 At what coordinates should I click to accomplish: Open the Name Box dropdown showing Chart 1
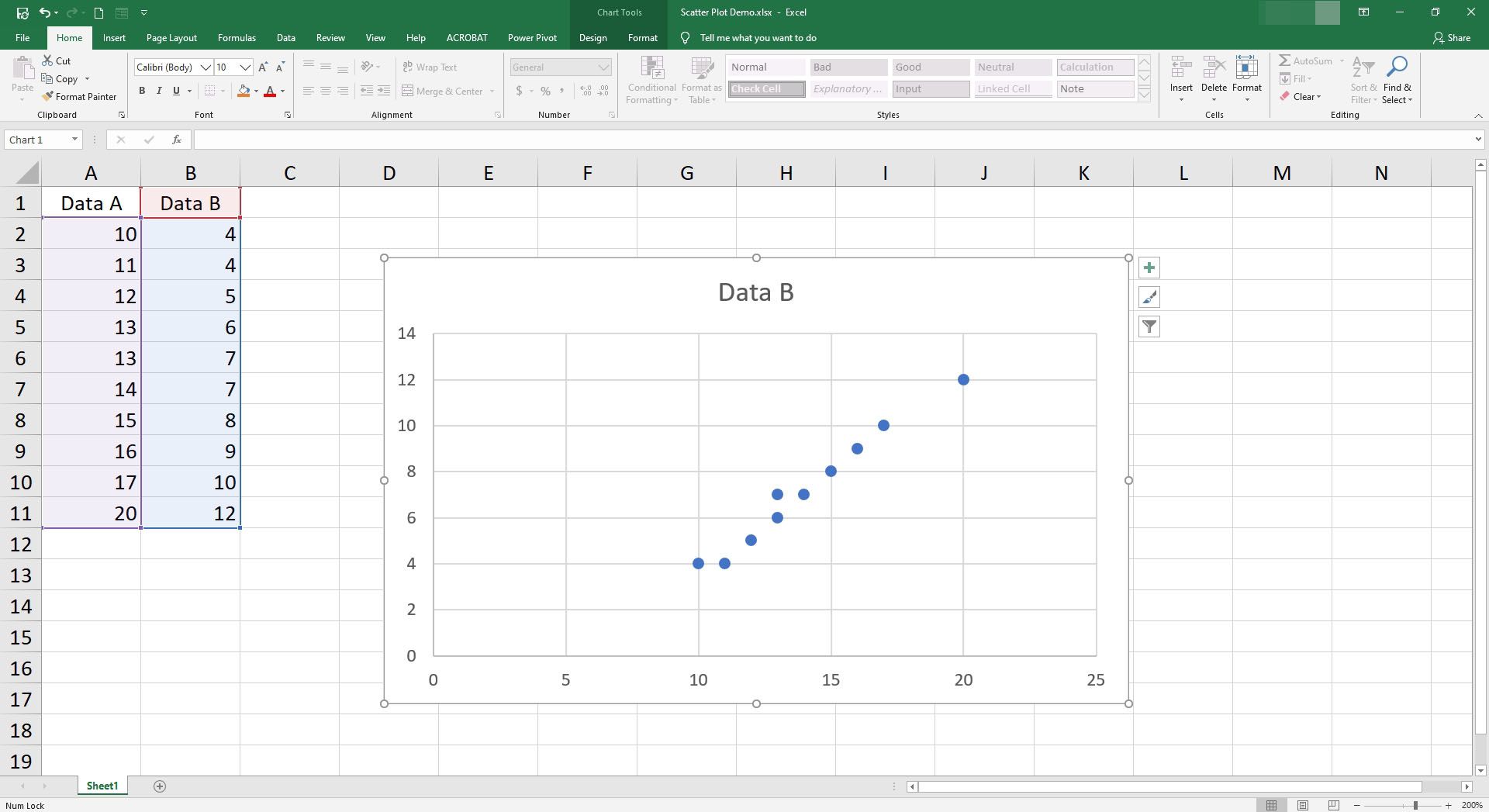(x=74, y=140)
